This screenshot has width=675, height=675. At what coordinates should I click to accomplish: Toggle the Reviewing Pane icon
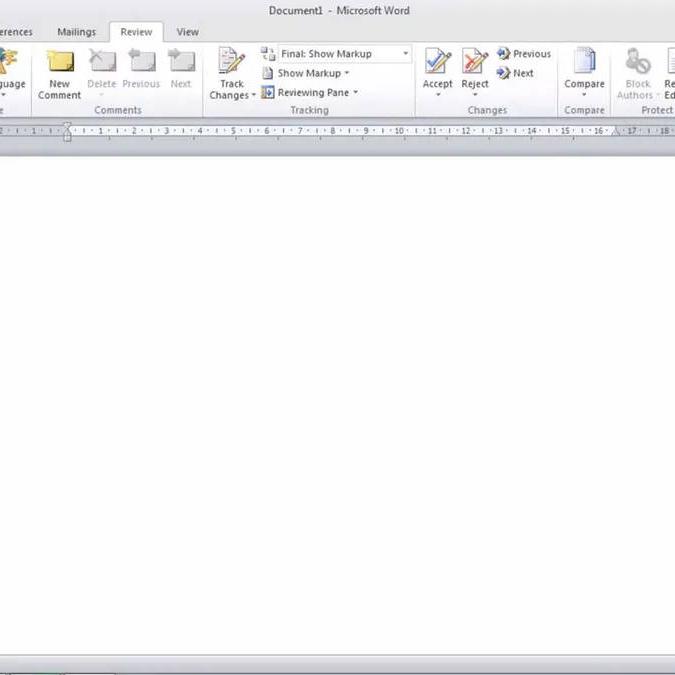coord(267,92)
